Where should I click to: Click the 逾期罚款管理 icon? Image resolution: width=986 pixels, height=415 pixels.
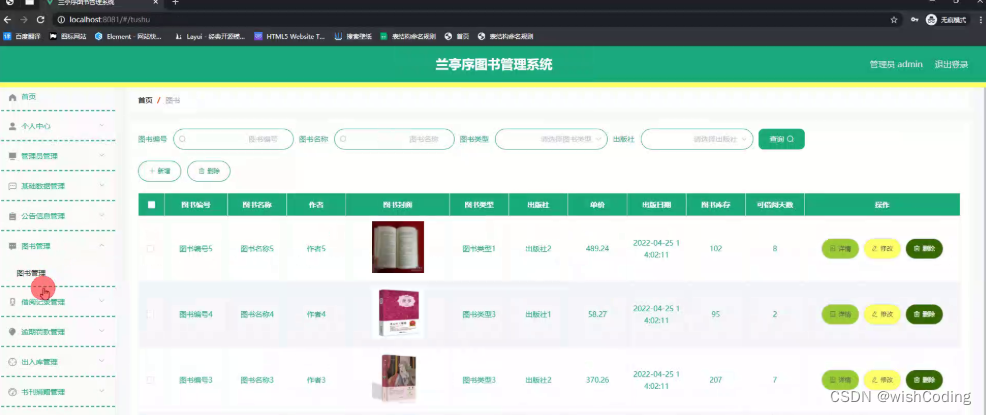[x=13, y=332]
